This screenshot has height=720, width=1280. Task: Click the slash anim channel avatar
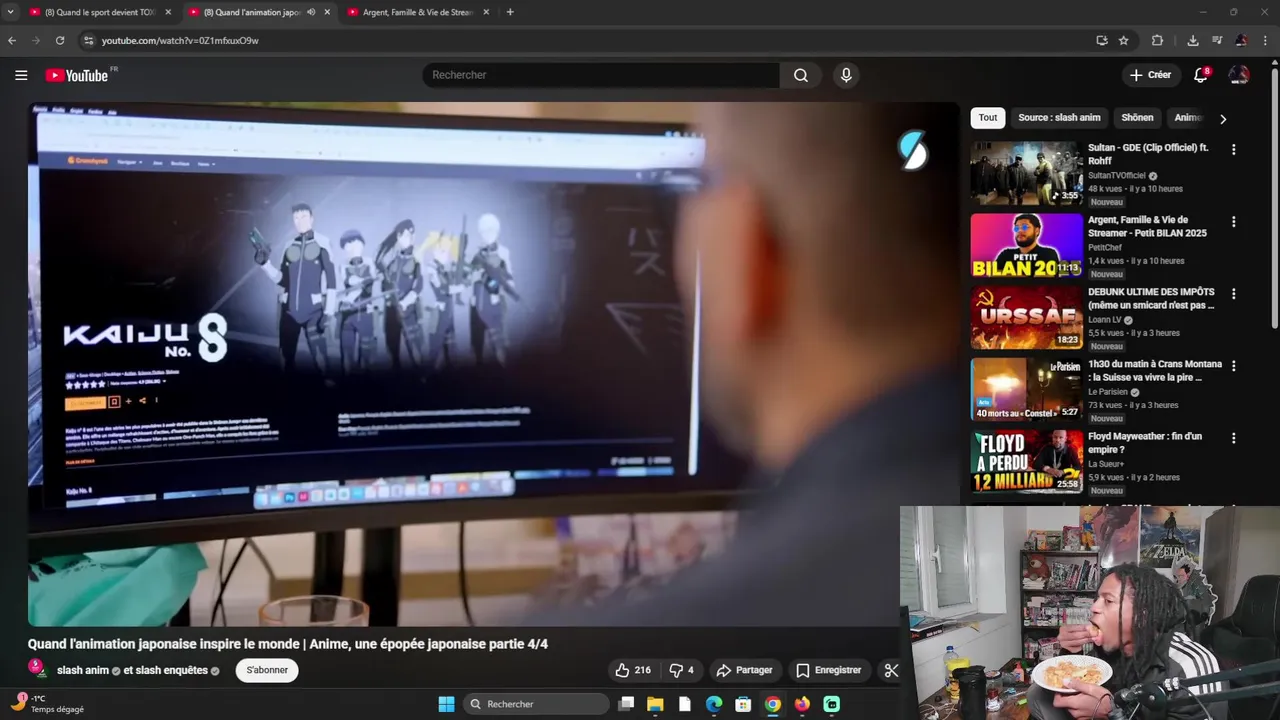[36, 669]
